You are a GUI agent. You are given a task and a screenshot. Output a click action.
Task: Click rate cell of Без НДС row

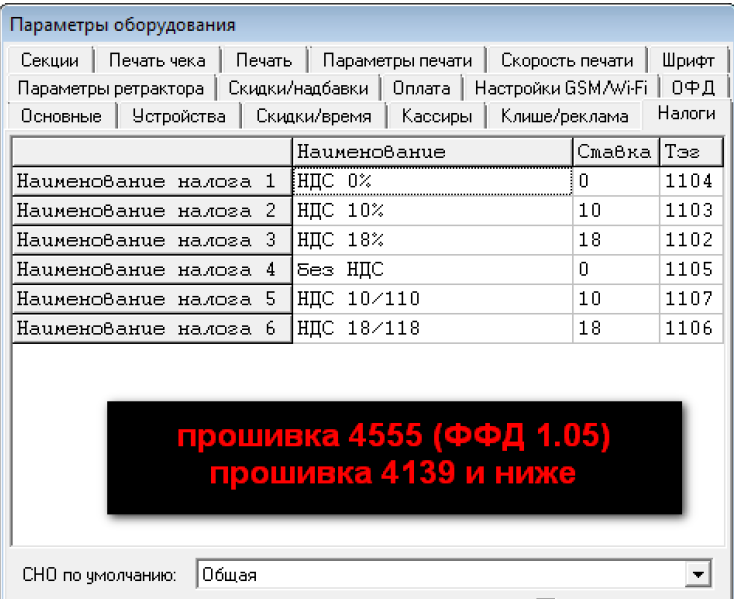616,270
